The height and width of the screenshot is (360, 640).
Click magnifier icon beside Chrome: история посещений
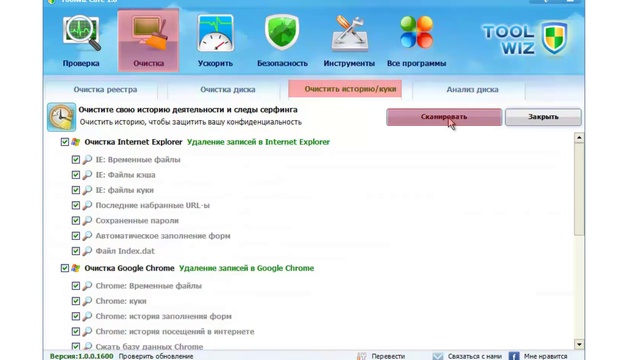point(87,331)
